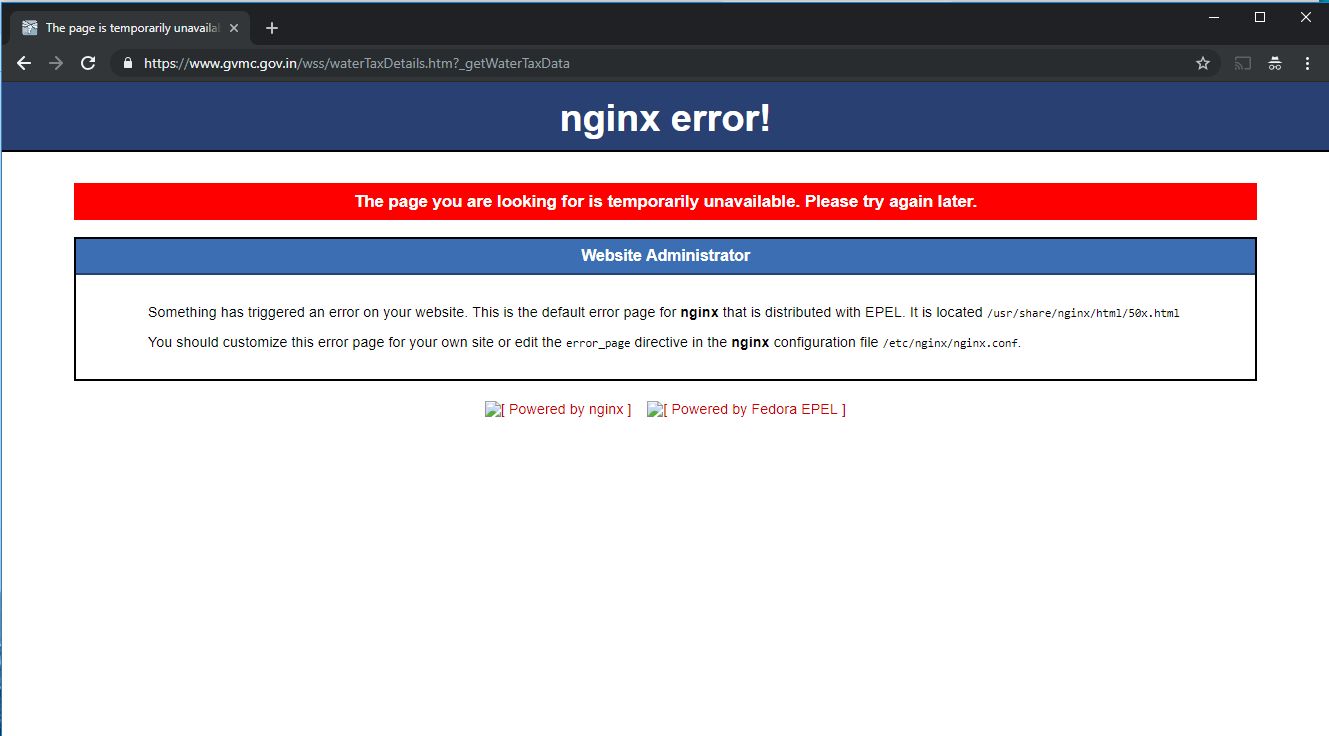Reload the current page
1329x736 pixels.
pos(88,63)
